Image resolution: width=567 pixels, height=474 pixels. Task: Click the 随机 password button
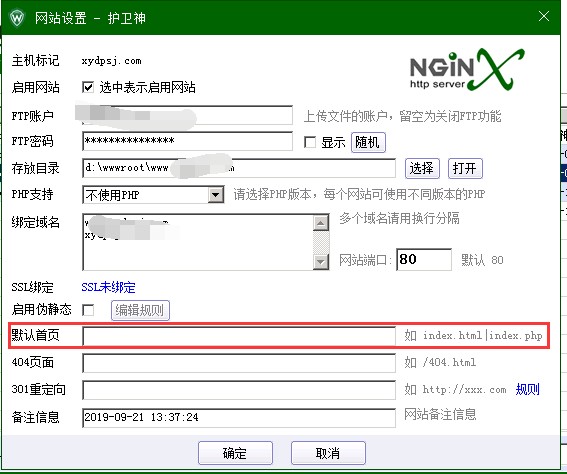[368, 142]
